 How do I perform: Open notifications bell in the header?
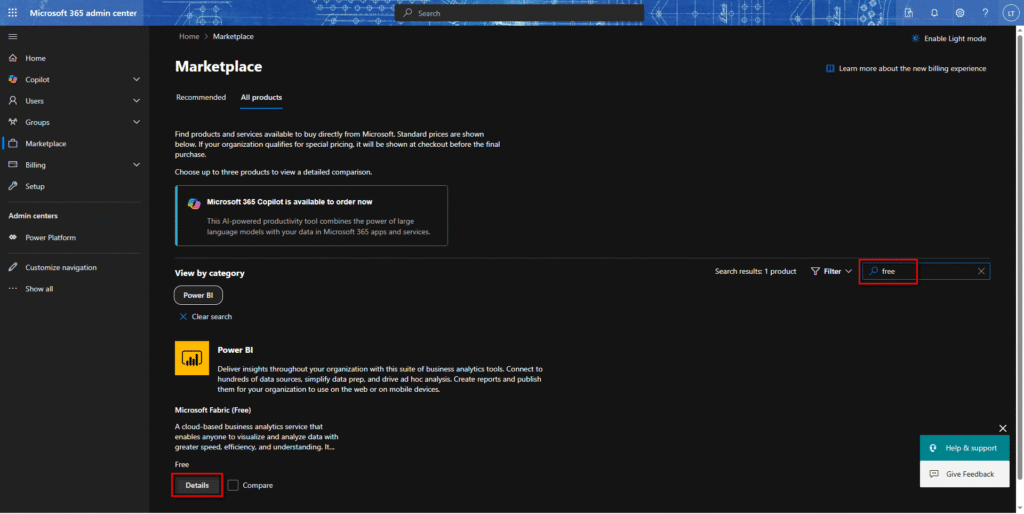coord(934,13)
